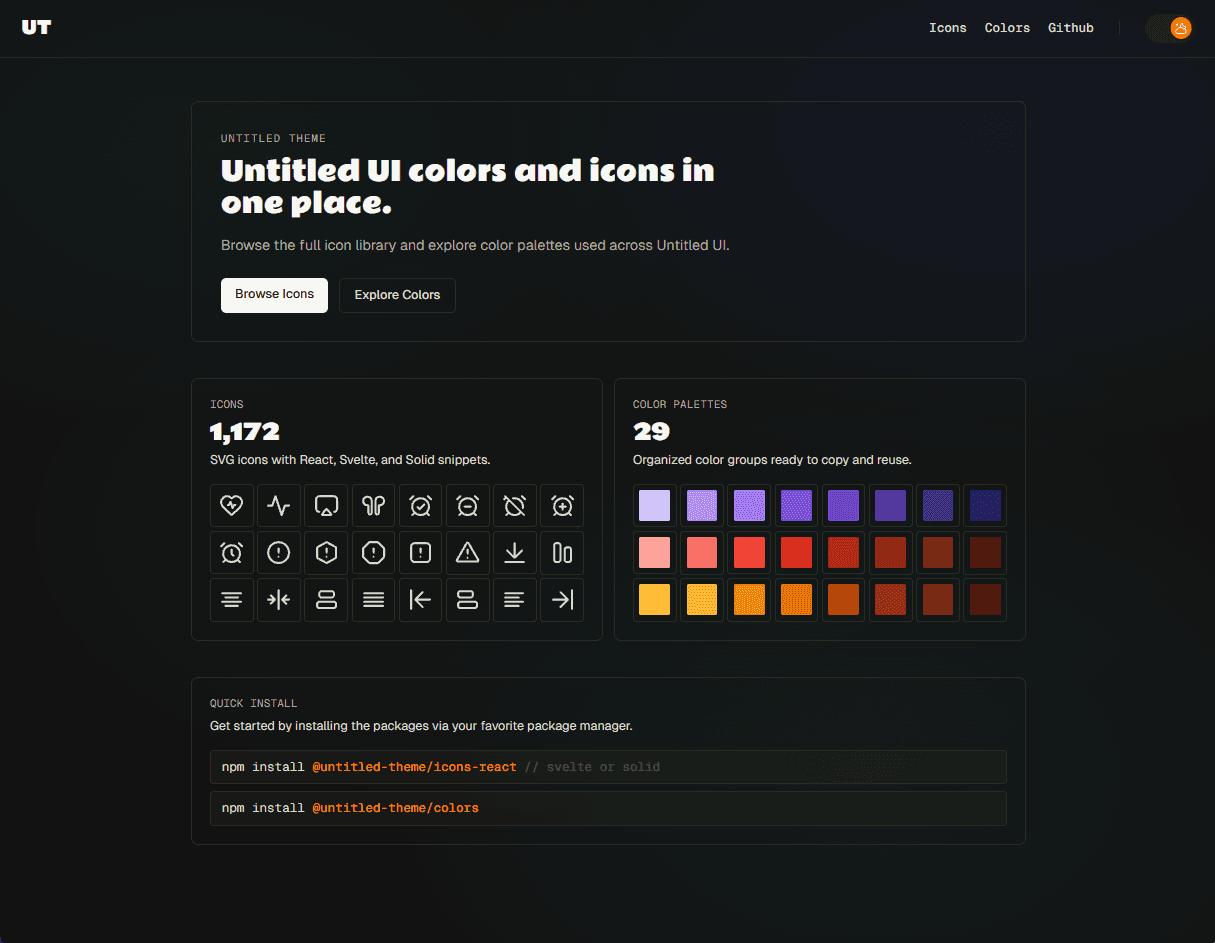The height and width of the screenshot is (943, 1215).
Task: Go to Colors in top navigation
Action: click(1007, 28)
